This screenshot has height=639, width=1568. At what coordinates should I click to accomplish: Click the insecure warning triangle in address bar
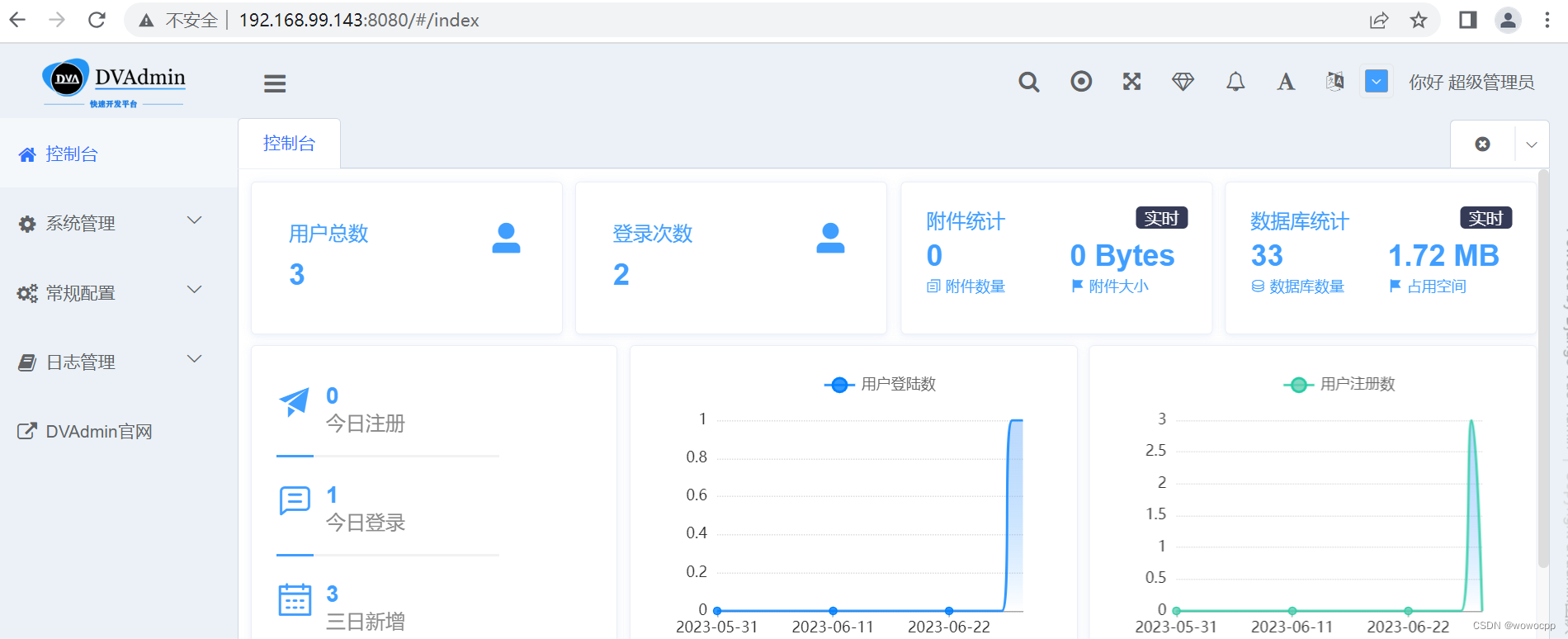(x=146, y=21)
